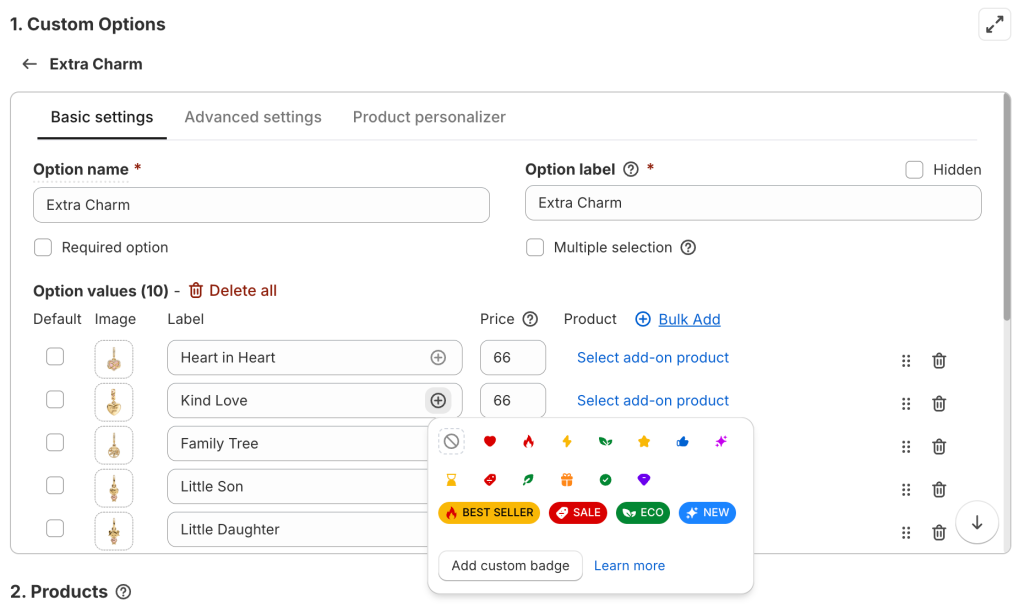Screen dimensions: 1024x606
Task: Pick the blue thumbs-up badge icon
Action: coord(683,441)
